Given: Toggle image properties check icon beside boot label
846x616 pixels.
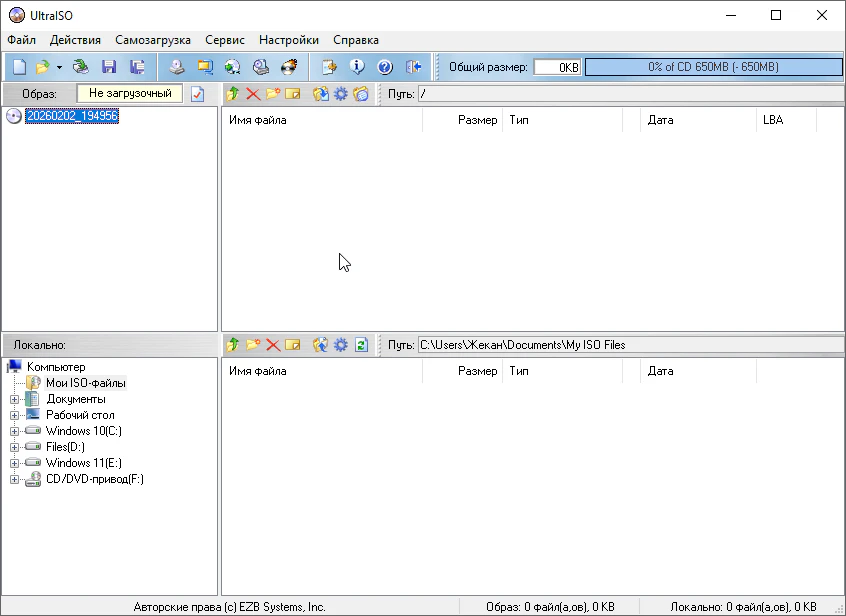Looking at the screenshot, I should pos(198,94).
